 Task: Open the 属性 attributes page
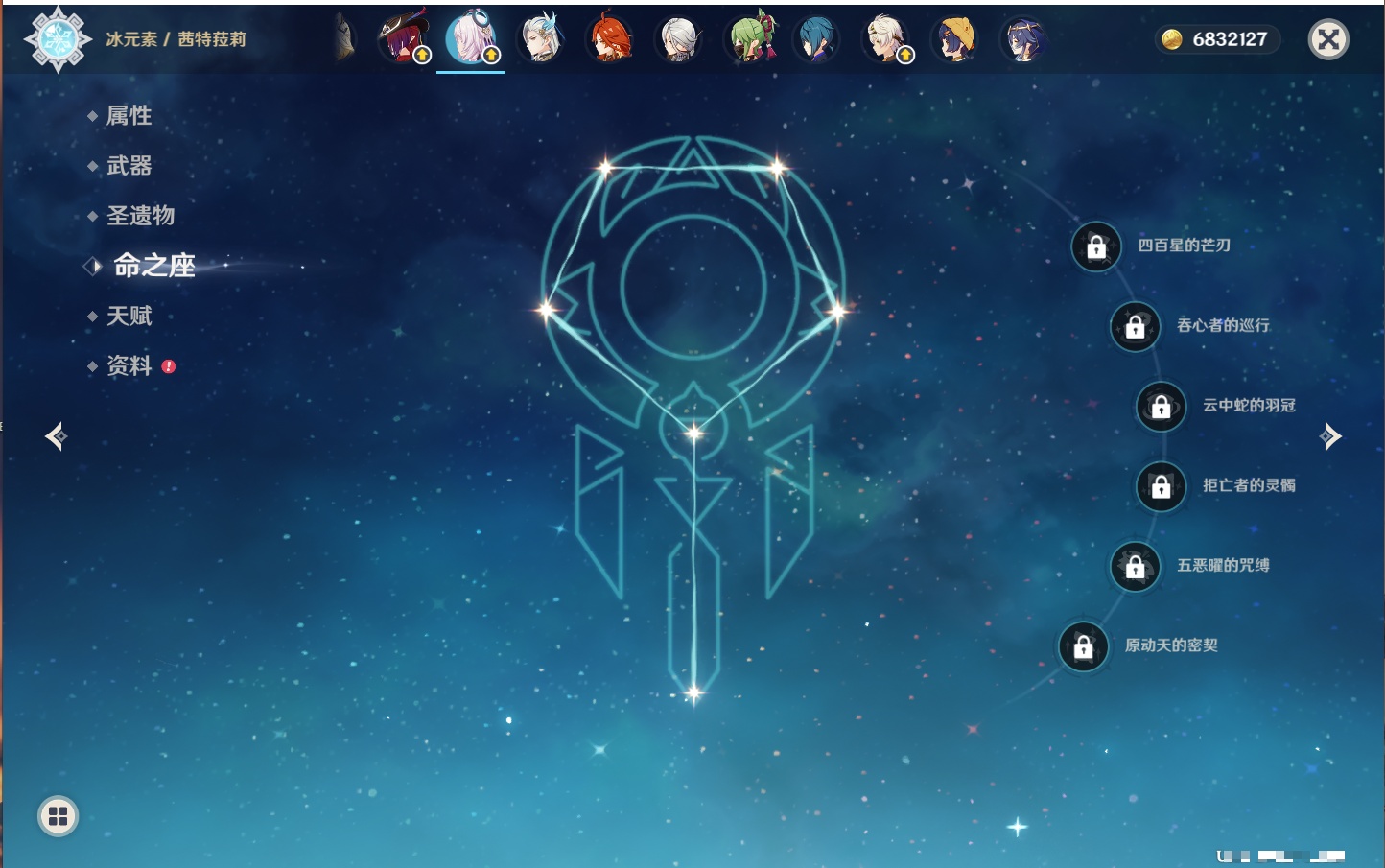click(x=129, y=116)
